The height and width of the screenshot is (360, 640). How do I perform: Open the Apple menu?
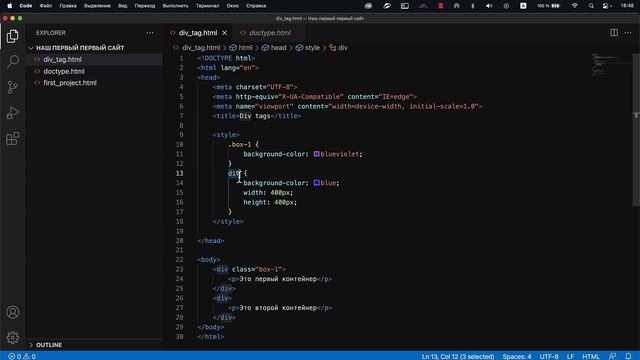coord(9,6)
